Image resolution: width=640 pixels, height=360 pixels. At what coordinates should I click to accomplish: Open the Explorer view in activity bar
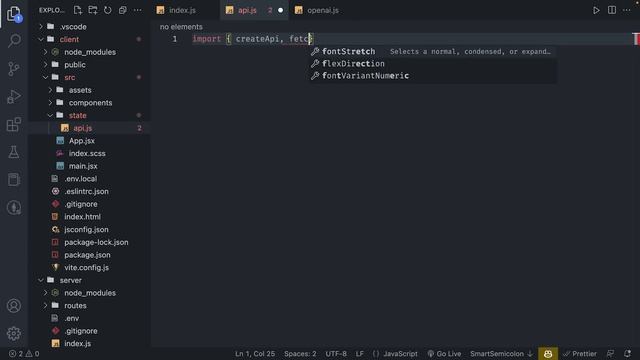tap(14, 13)
